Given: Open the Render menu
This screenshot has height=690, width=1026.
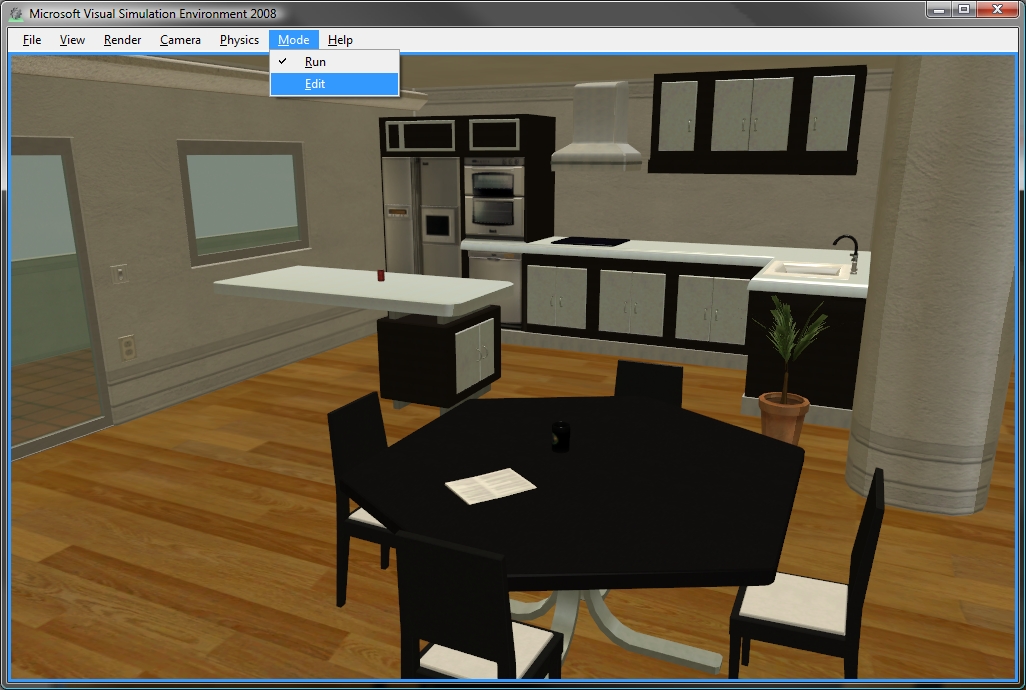Looking at the screenshot, I should pos(122,40).
